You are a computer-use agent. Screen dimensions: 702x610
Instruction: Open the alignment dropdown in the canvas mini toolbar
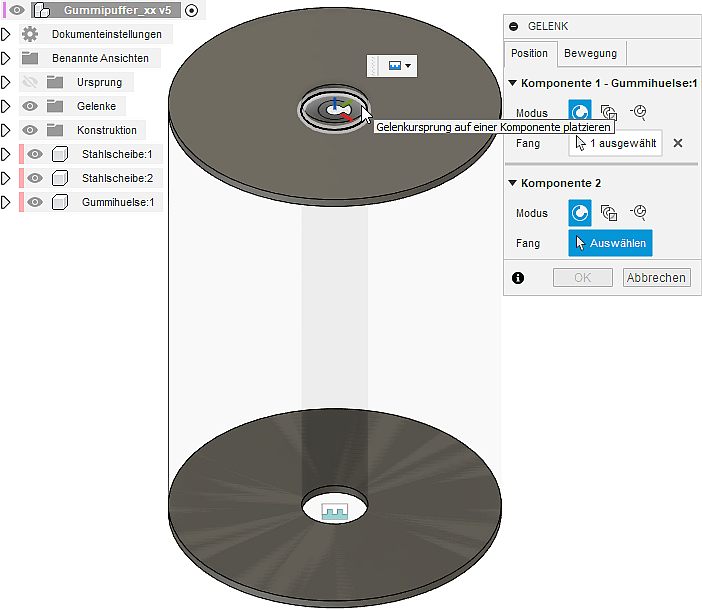(x=398, y=65)
